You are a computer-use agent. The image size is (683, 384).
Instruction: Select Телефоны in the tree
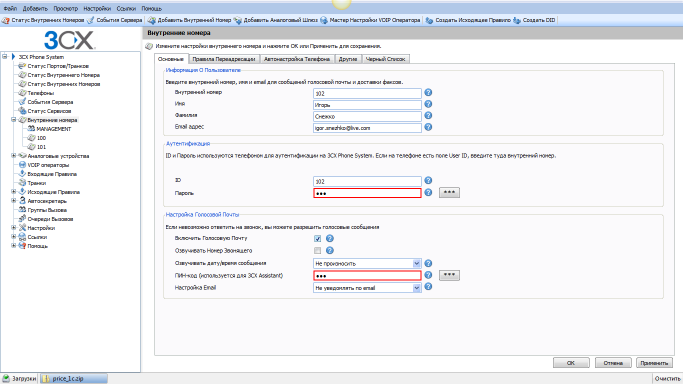pos(41,93)
